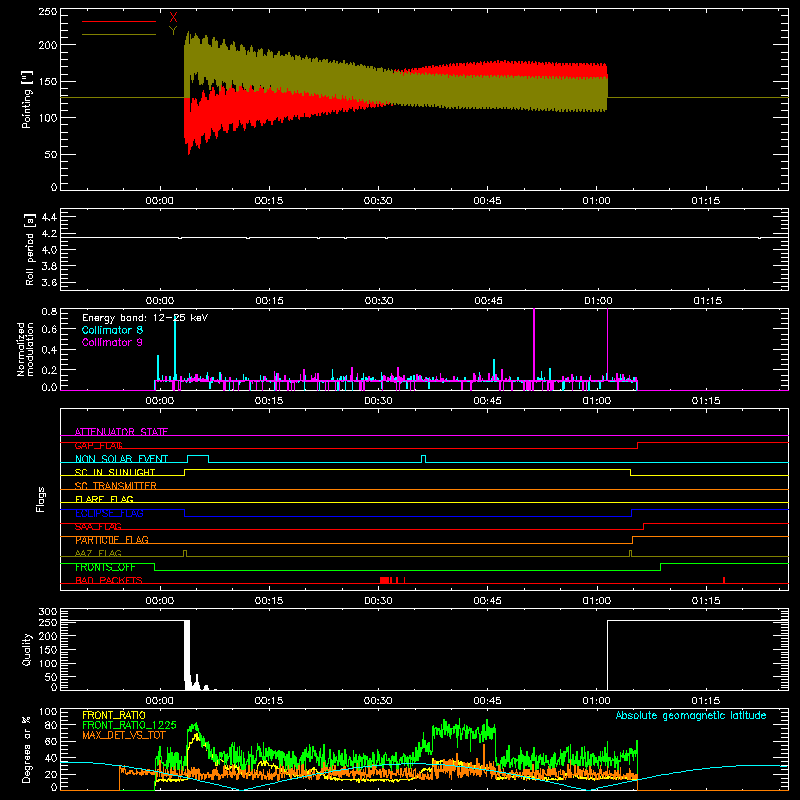Click the 300 value on Quality axis
Image resolution: width=800 pixels, height=800 pixels.
tap(48, 612)
